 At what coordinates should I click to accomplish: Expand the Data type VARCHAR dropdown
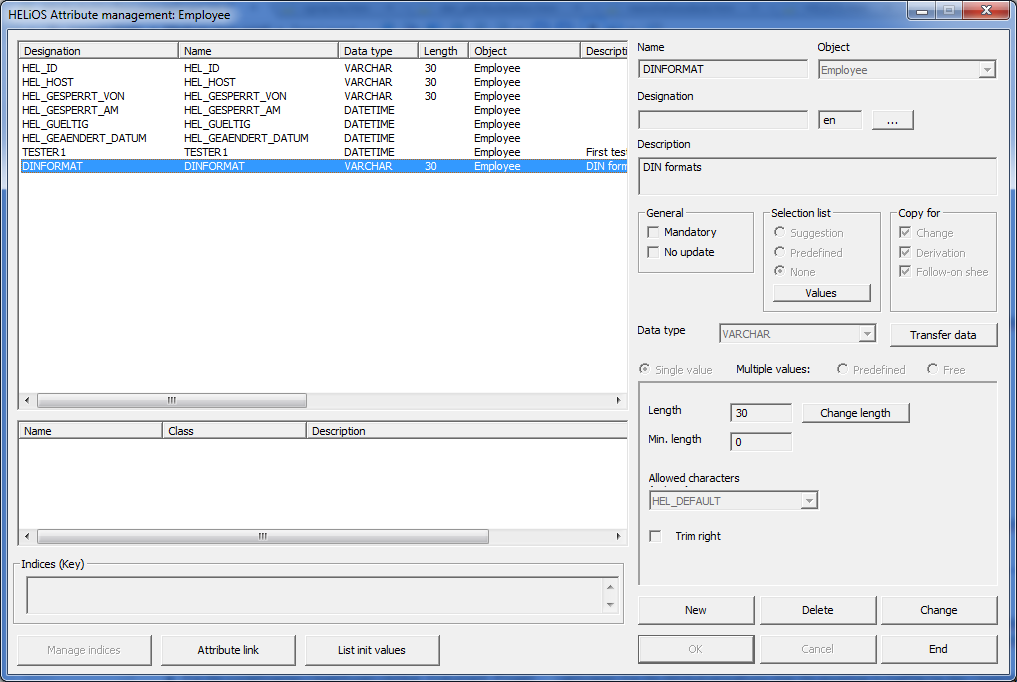tap(867, 334)
